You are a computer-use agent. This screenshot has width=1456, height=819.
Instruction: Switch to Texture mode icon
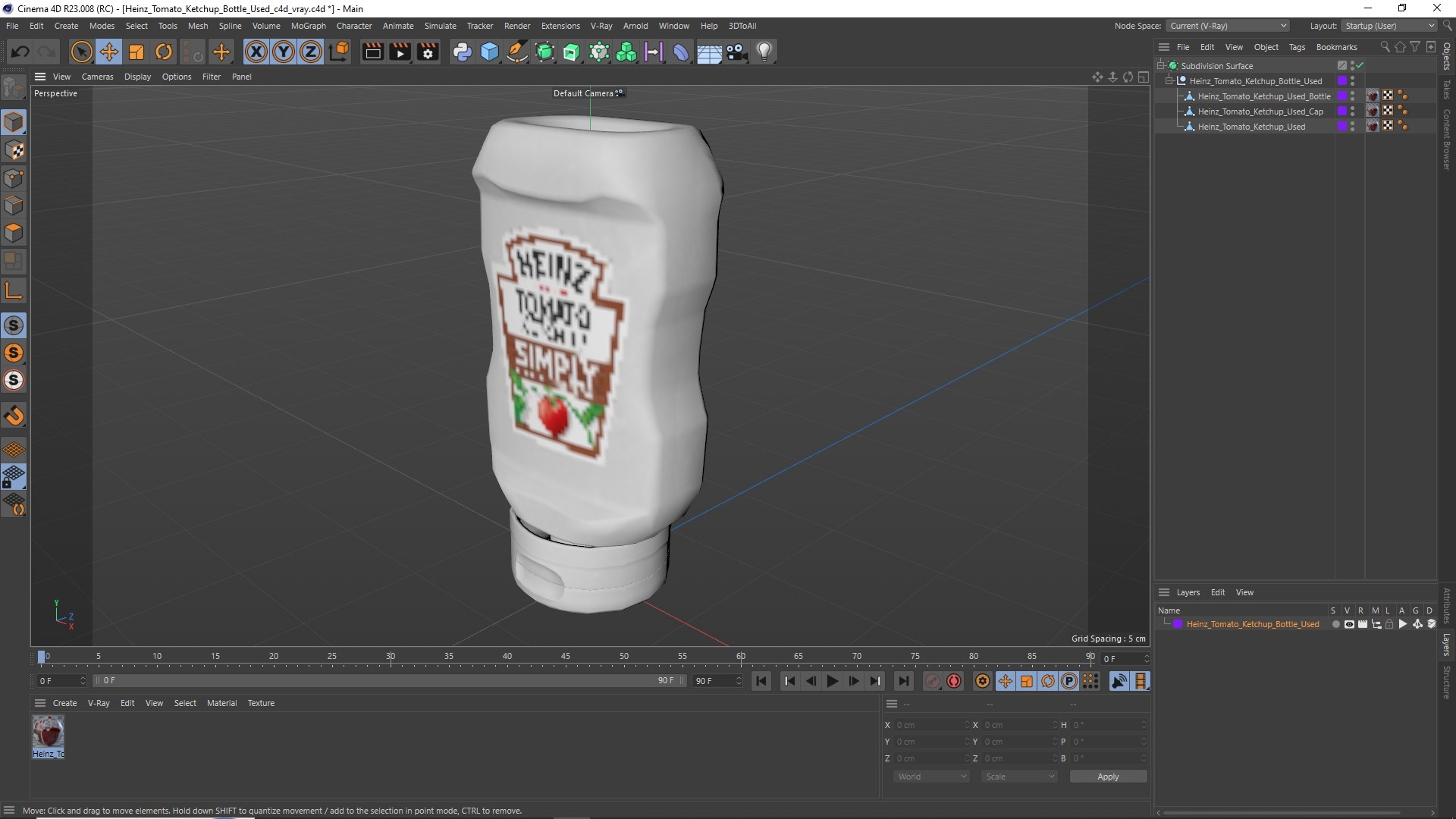point(14,150)
